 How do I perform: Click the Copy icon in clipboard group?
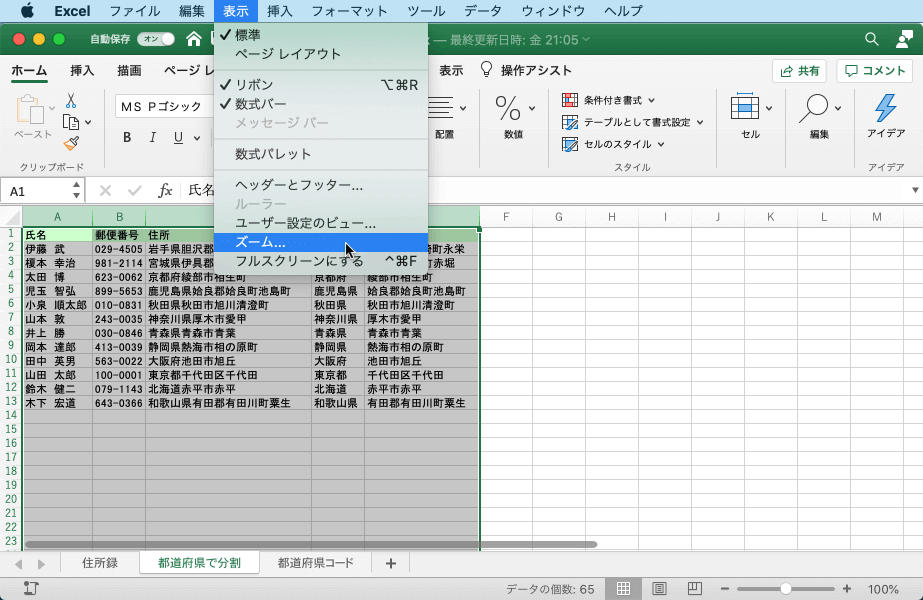pyautogui.click(x=71, y=122)
